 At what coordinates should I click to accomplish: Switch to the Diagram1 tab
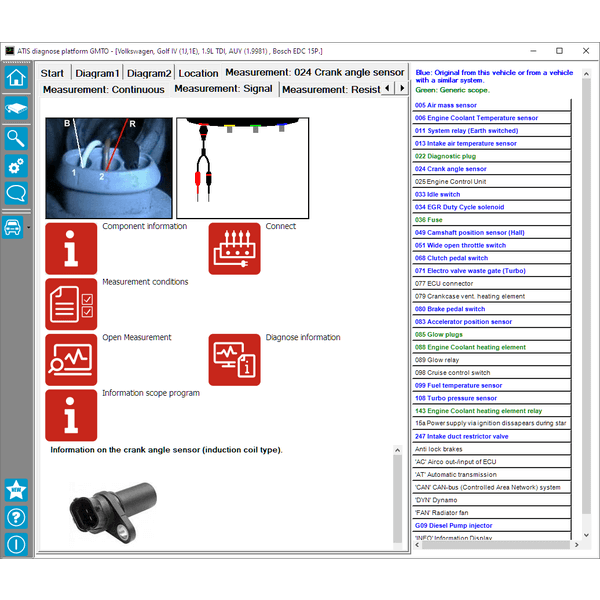click(97, 73)
